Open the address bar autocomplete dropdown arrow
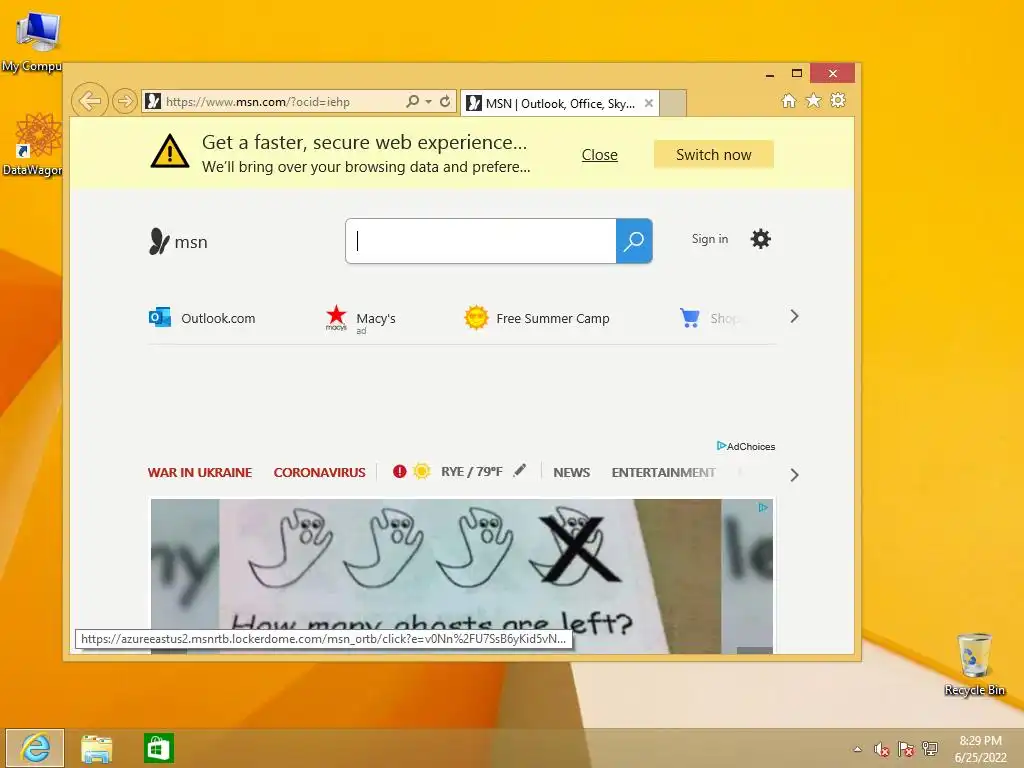The width and height of the screenshot is (1024, 768). (x=428, y=102)
